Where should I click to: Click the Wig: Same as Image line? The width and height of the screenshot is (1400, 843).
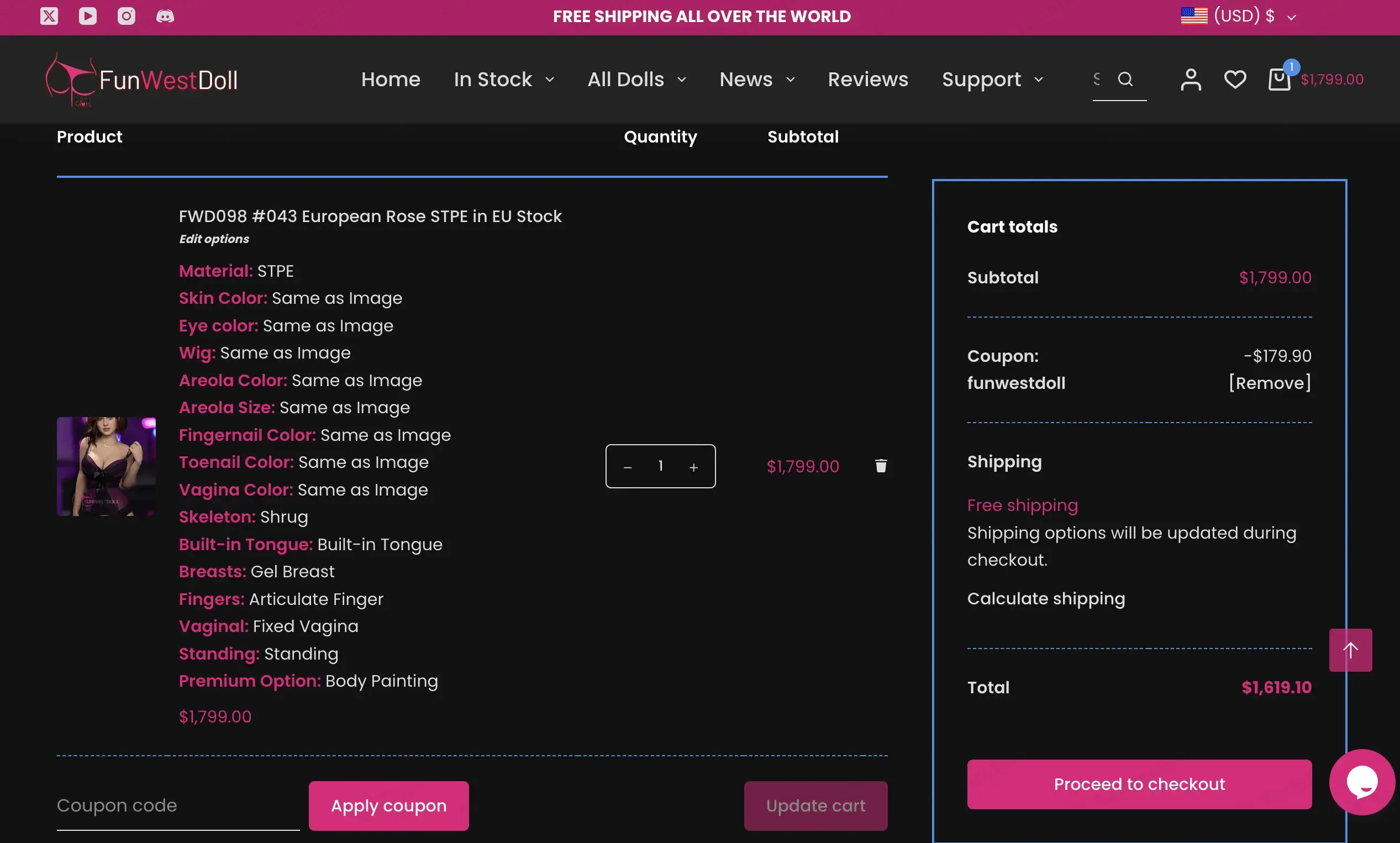click(x=265, y=354)
